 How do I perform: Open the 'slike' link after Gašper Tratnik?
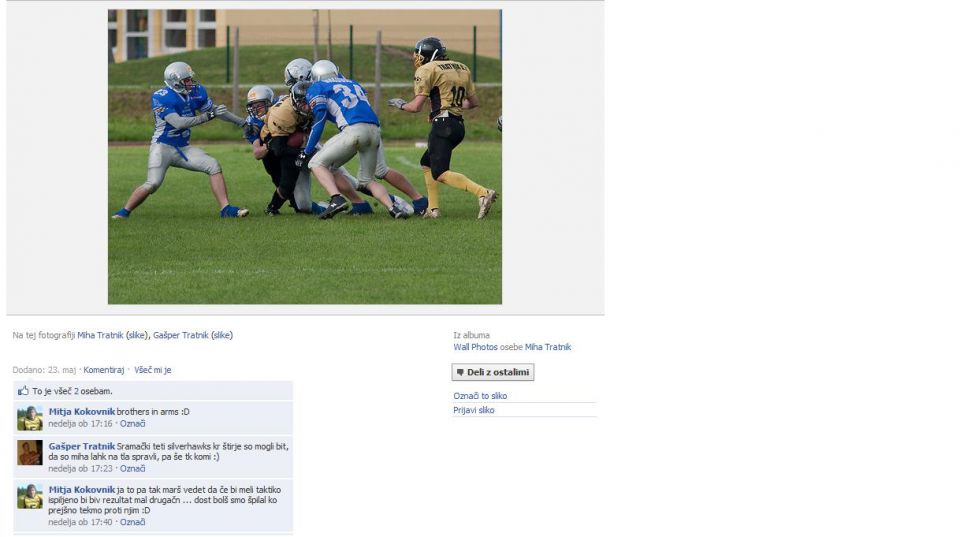tap(222, 336)
